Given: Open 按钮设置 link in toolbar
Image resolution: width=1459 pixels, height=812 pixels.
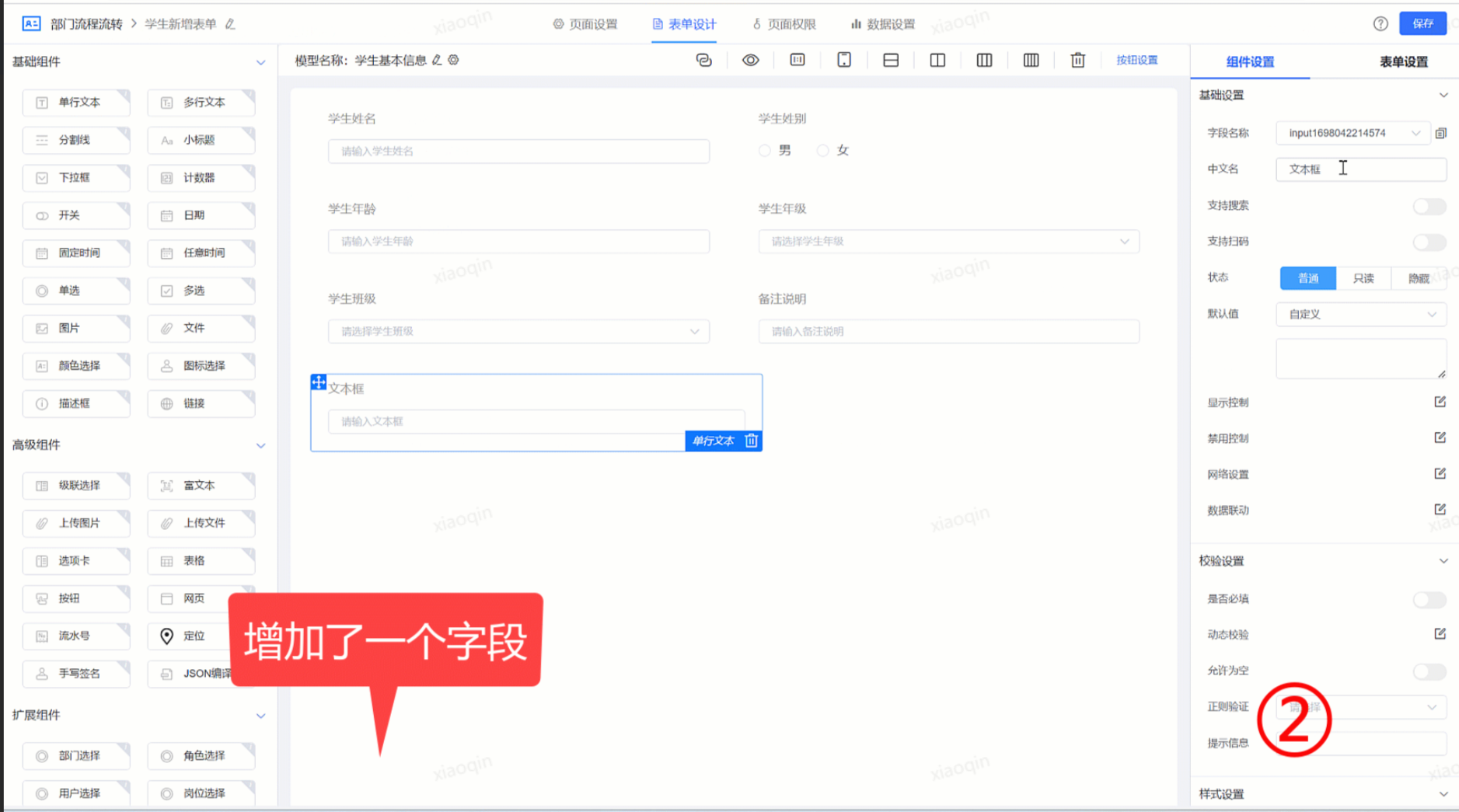Looking at the screenshot, I should click(1137, 59).
